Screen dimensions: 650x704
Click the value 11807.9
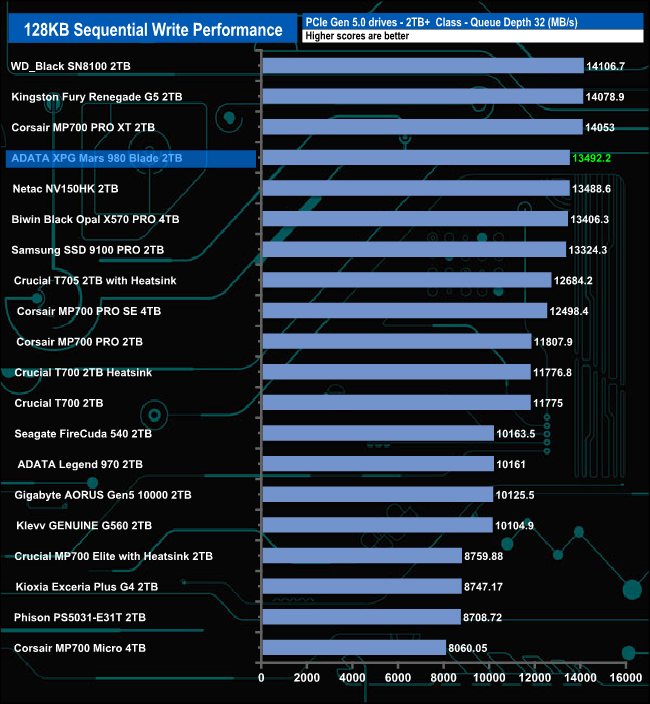point(553,342)
